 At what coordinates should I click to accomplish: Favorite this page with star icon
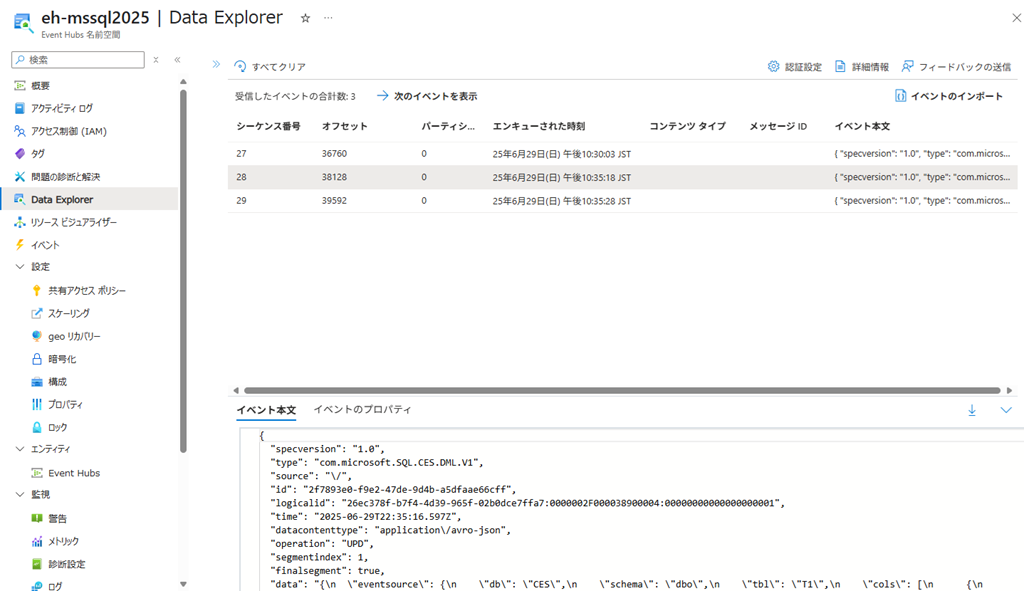pos(305,18)
